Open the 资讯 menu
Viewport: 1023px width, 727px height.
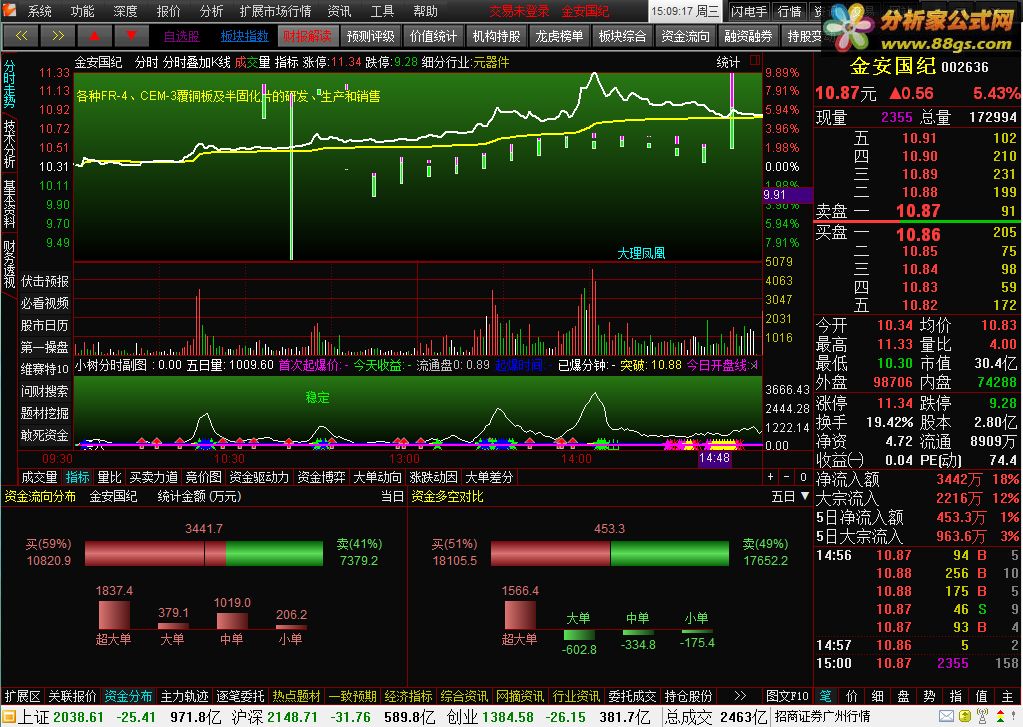click(x=339, y=11)
